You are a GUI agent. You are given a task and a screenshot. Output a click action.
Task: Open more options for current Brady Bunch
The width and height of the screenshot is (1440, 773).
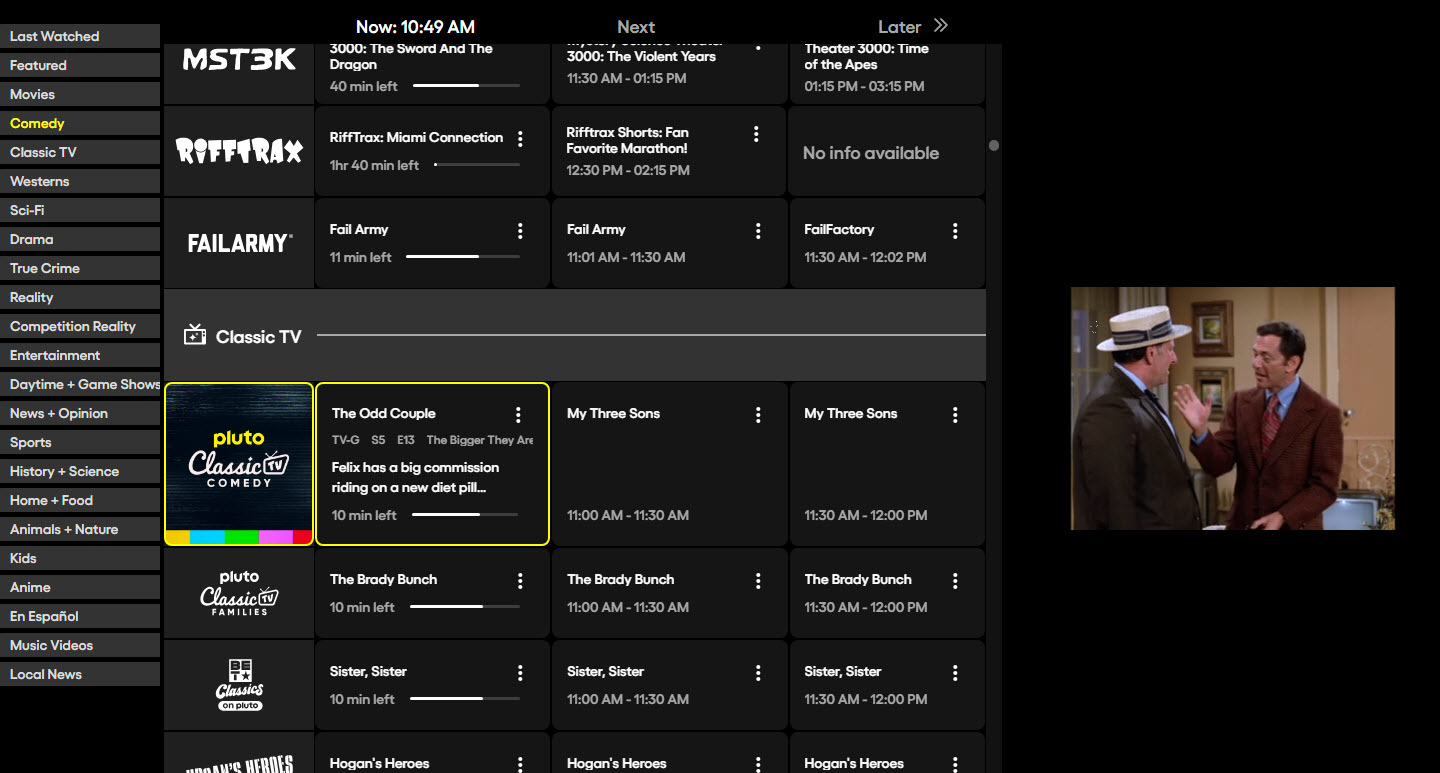(520, 581)
